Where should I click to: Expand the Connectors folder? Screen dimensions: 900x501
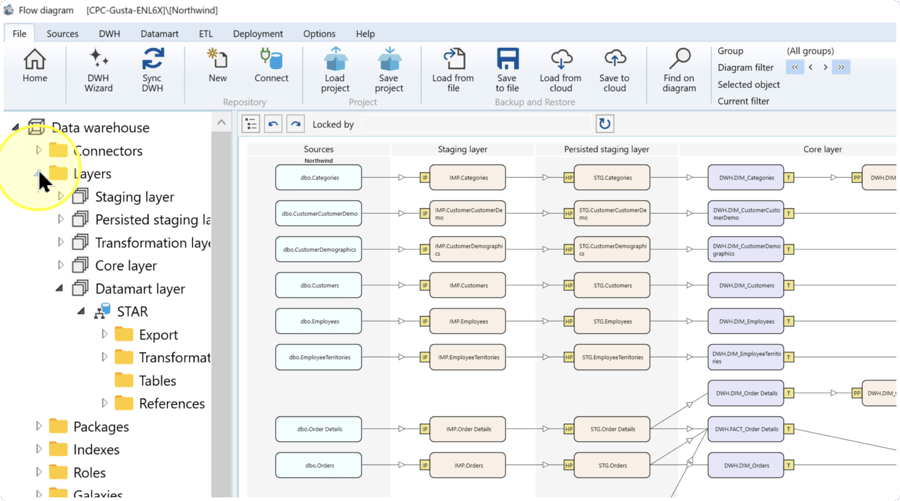[x=38, y=150]
